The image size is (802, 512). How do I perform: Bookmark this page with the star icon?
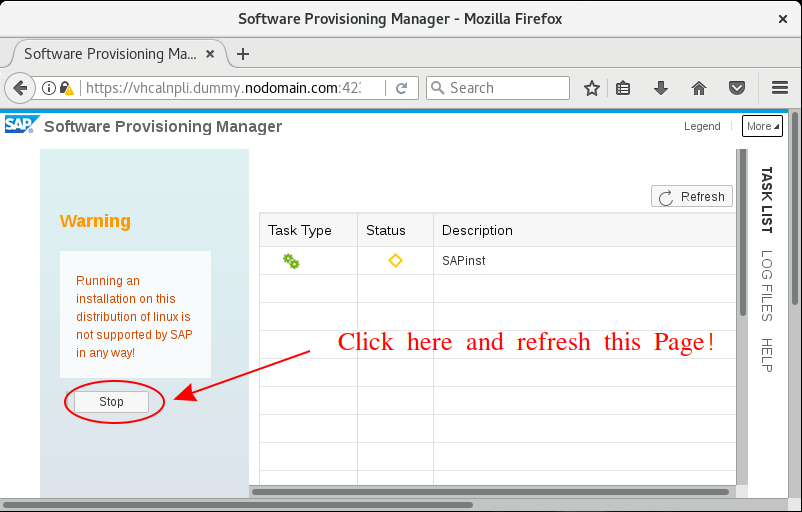tap(592, 88)
